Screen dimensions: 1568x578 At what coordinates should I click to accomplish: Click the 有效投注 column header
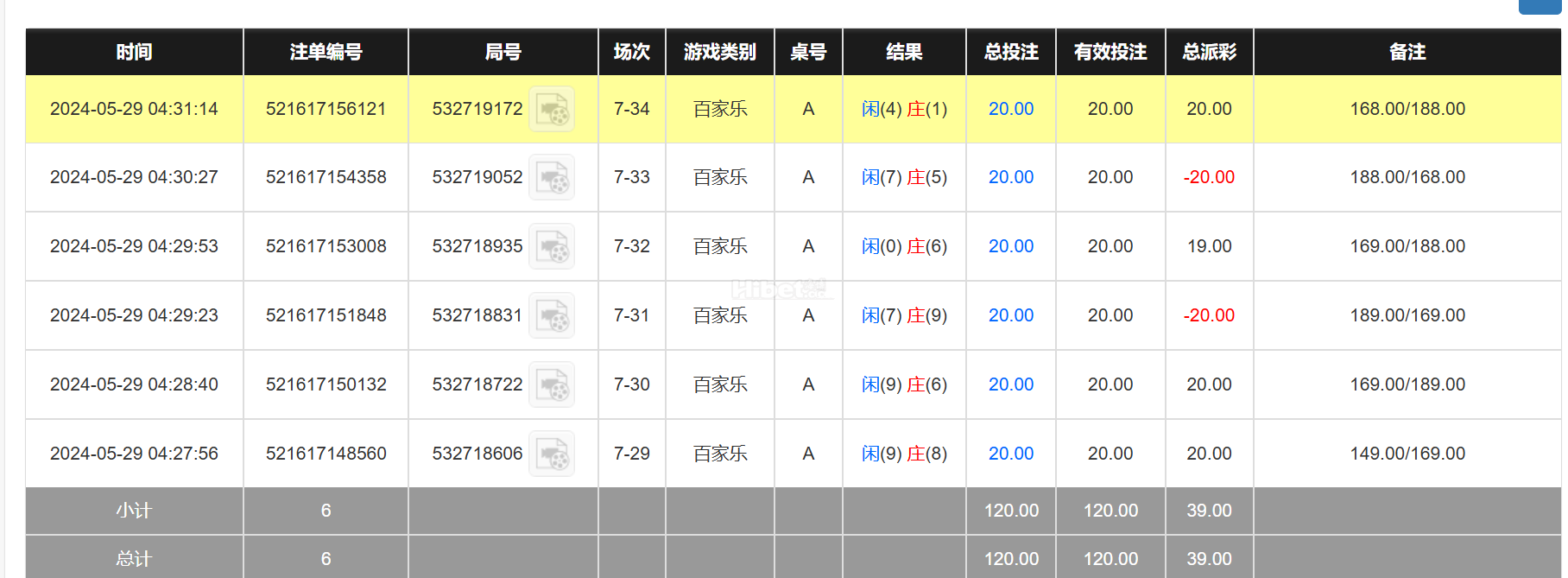click(1110, 52)
